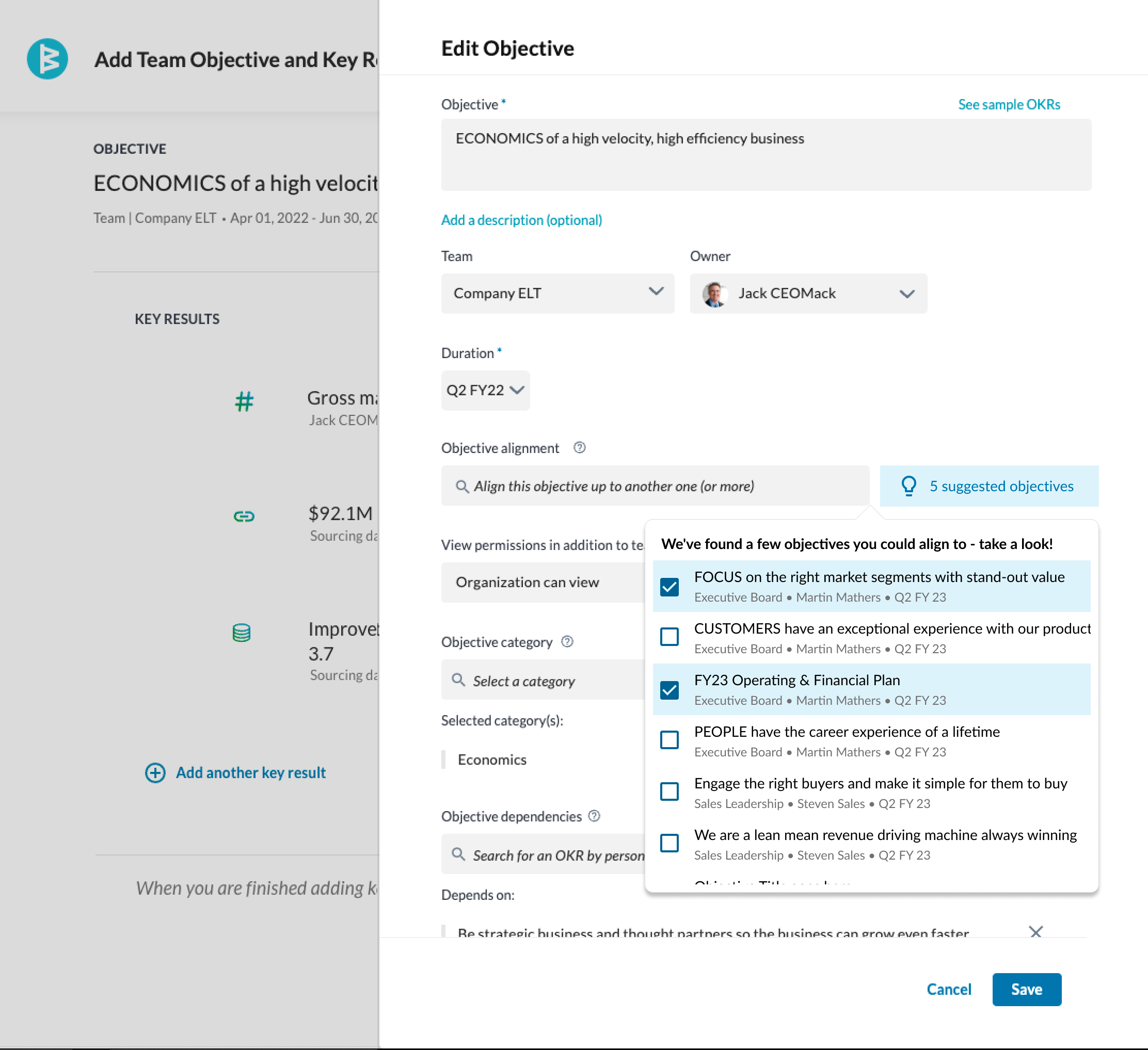Open the Company ELT team dropdown
The width and height of the screenshot is (1148, 1050).
click(557, 293)
